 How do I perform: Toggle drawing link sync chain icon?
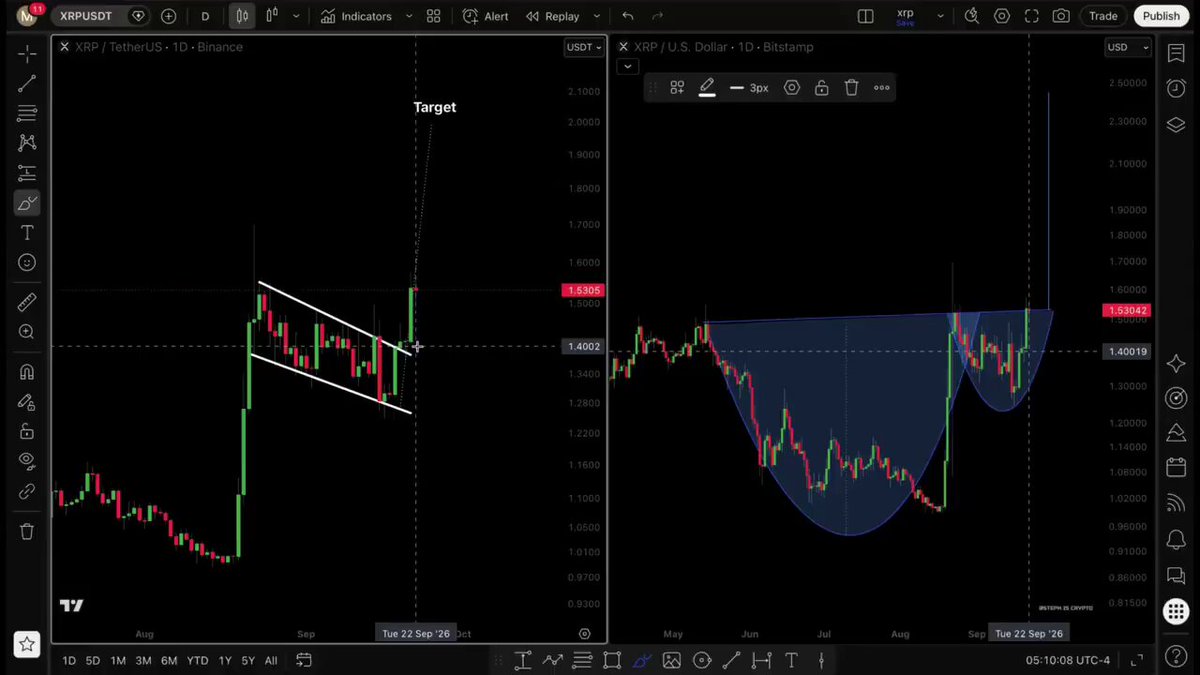coord(27,491)
